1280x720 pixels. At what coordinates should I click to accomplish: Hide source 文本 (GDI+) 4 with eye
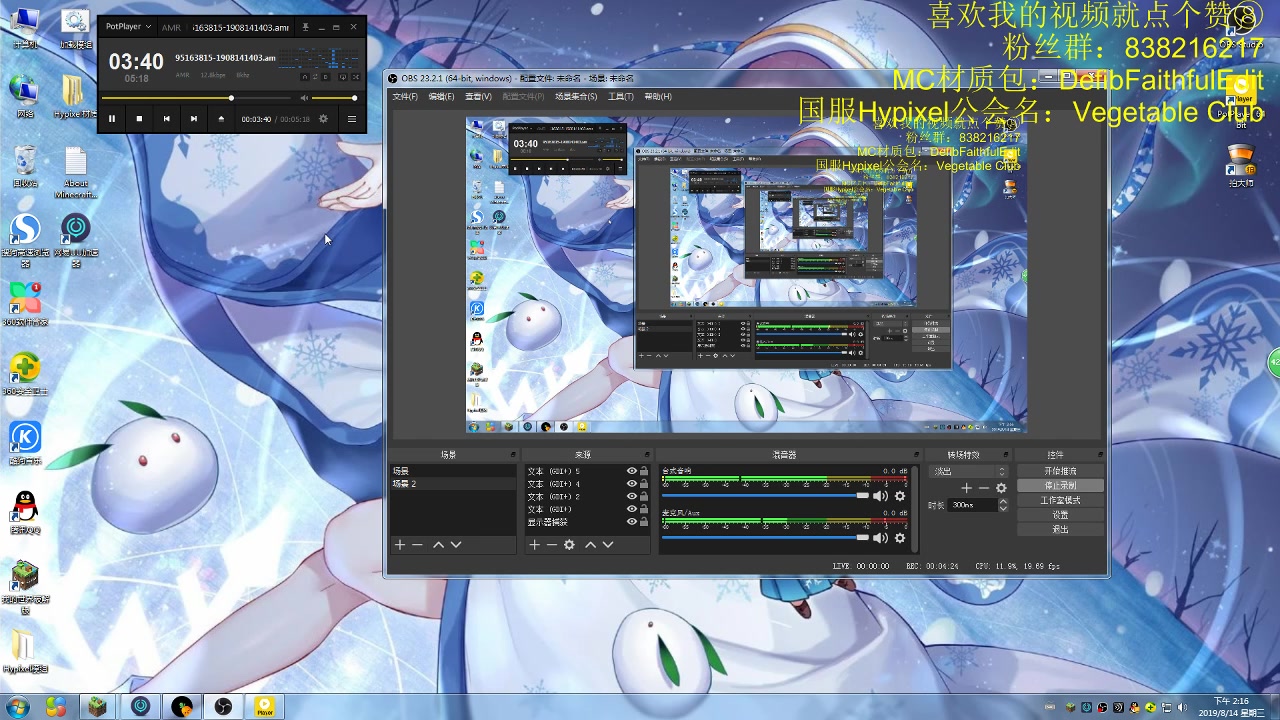pyautogui.click(x=632, y=484)
